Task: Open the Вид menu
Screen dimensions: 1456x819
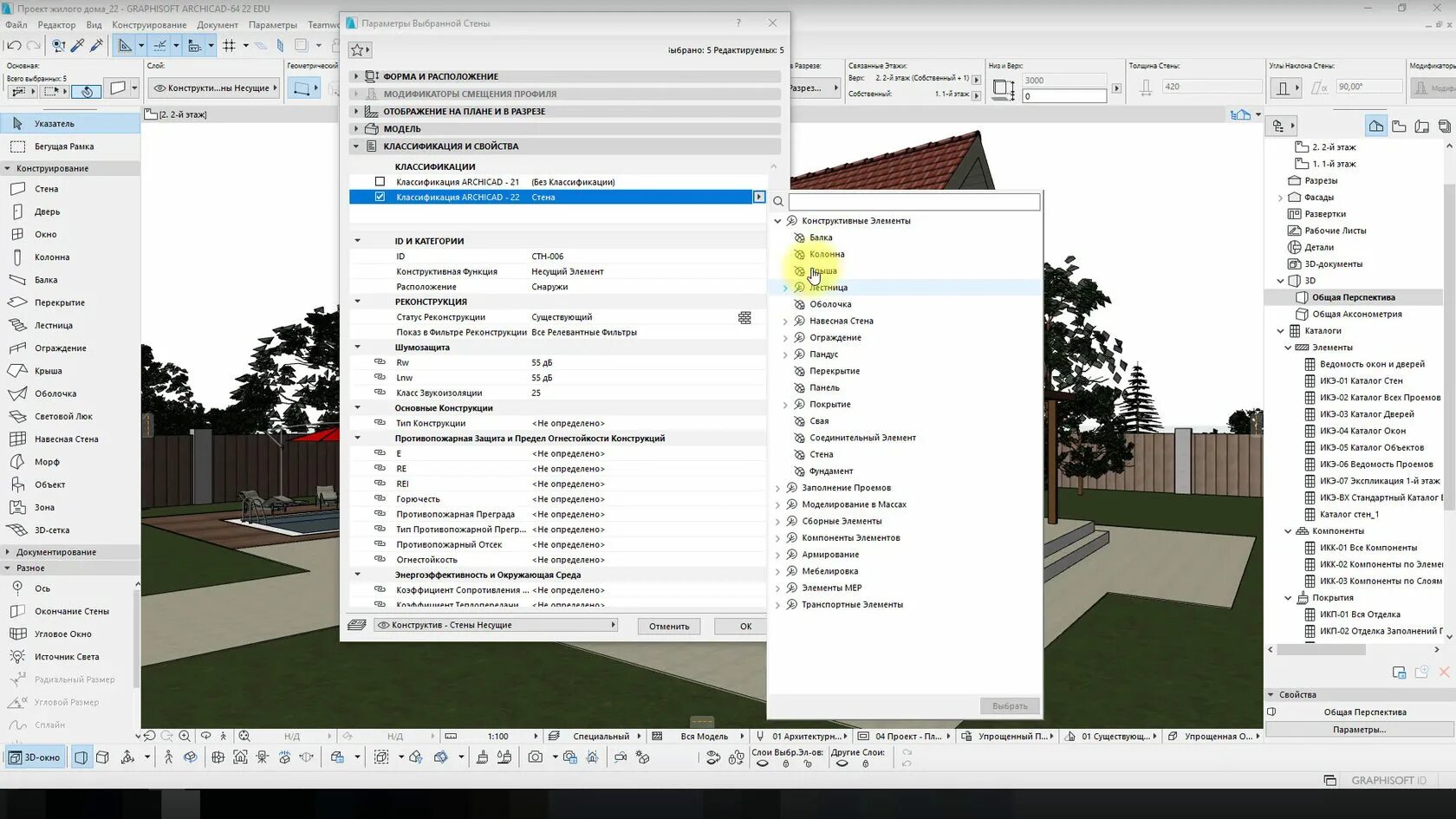Action: point(94,25)
